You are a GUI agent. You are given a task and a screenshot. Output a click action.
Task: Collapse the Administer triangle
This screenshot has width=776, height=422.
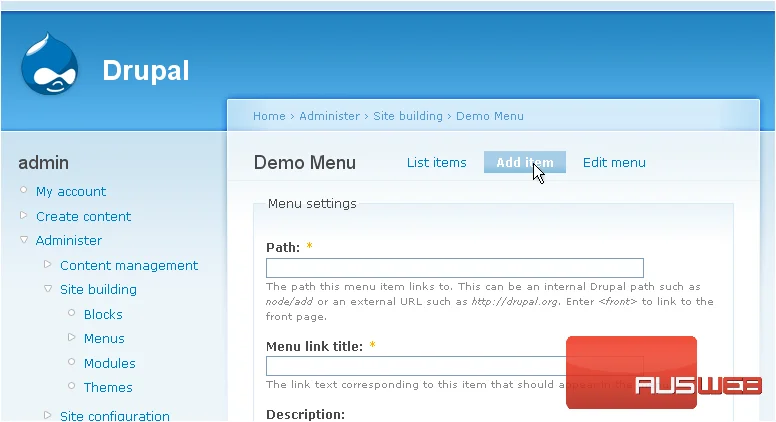click(x=24, y=239)
